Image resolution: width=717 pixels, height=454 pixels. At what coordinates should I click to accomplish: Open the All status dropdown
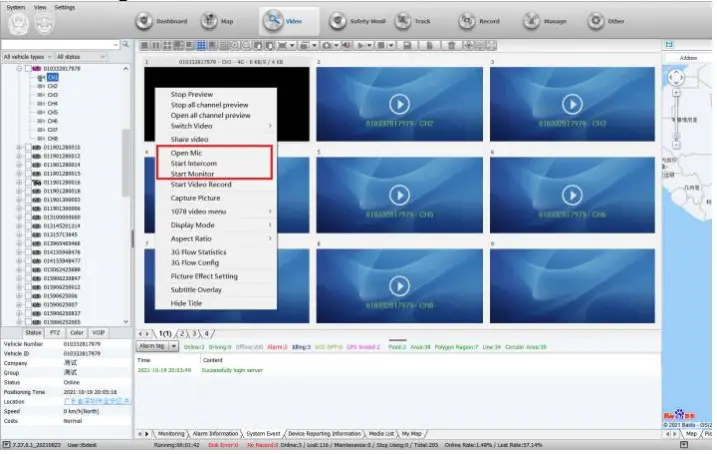tap(81, 57)
